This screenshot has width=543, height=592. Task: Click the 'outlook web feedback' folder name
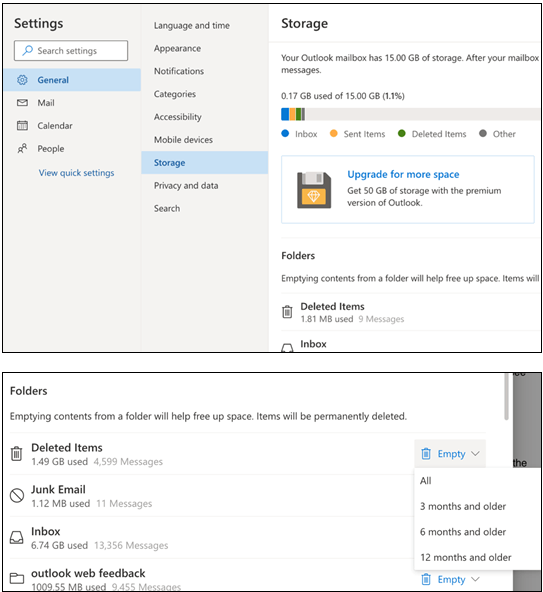coord(88,573)
